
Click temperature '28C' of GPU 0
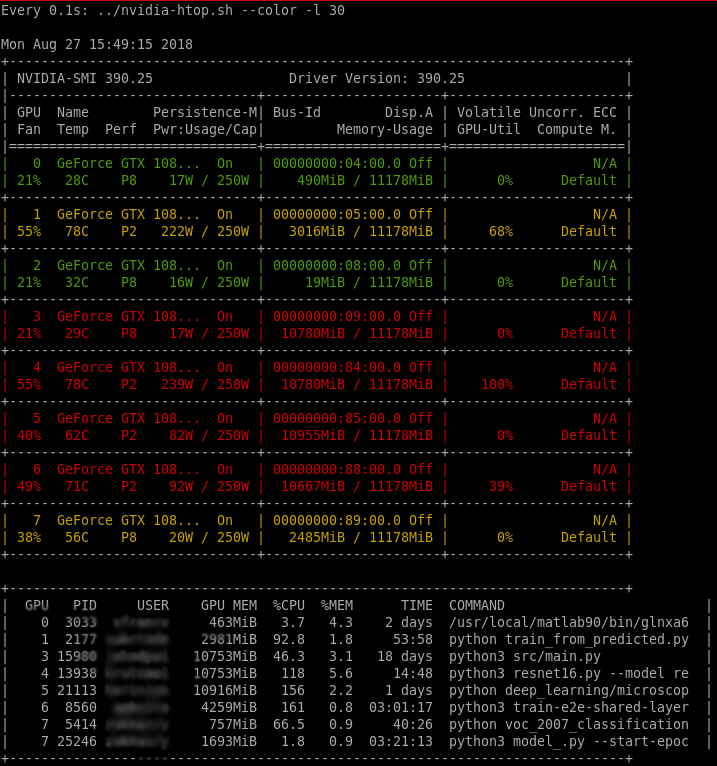(x=77, y=180)
